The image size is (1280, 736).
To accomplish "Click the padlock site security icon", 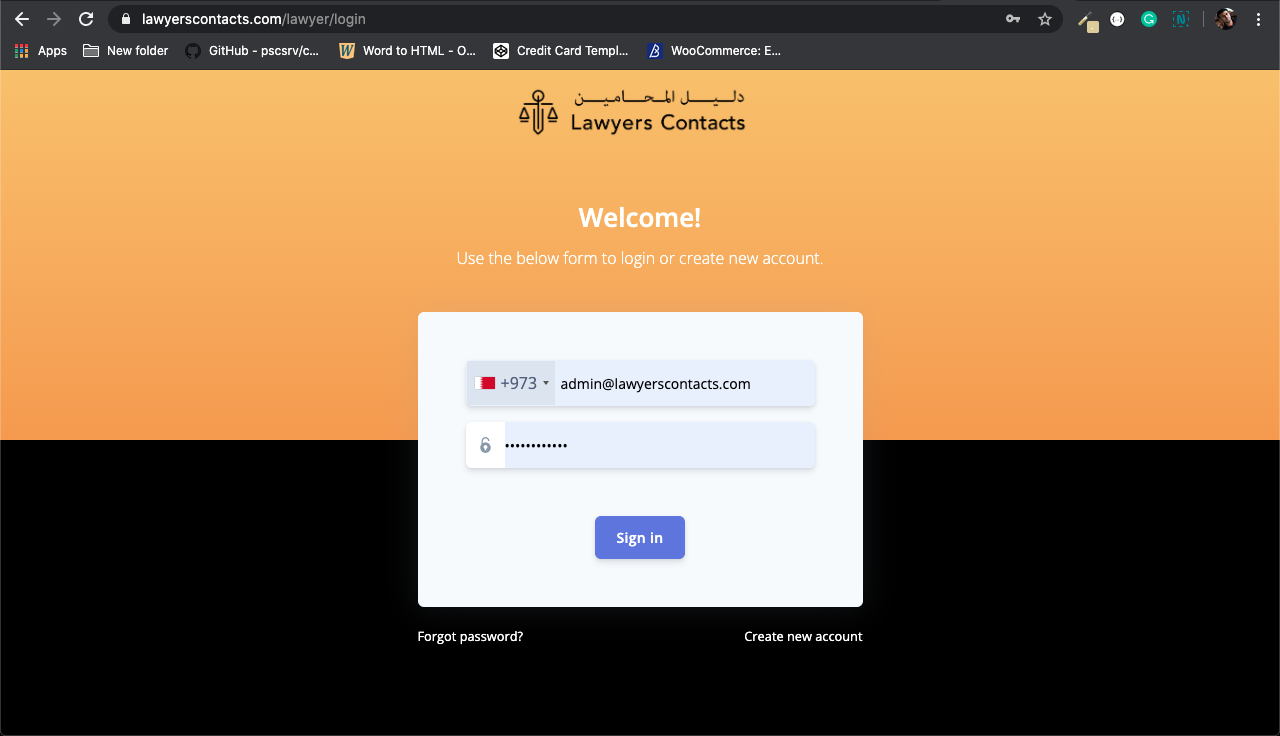I will click(x=126, y=19).
